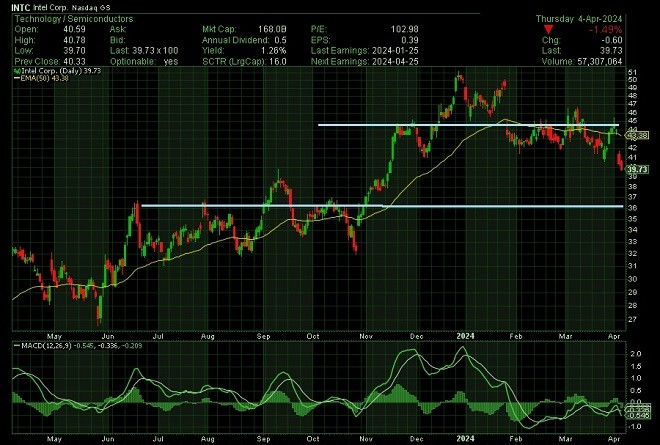Click the horizontal support line at 36

[x=382, y=206]
